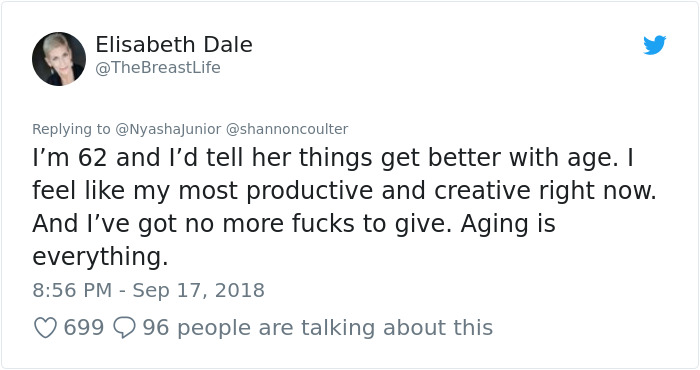
Task: Follow the @NyashaJunior mention link
Action: (x=168, y=129)
